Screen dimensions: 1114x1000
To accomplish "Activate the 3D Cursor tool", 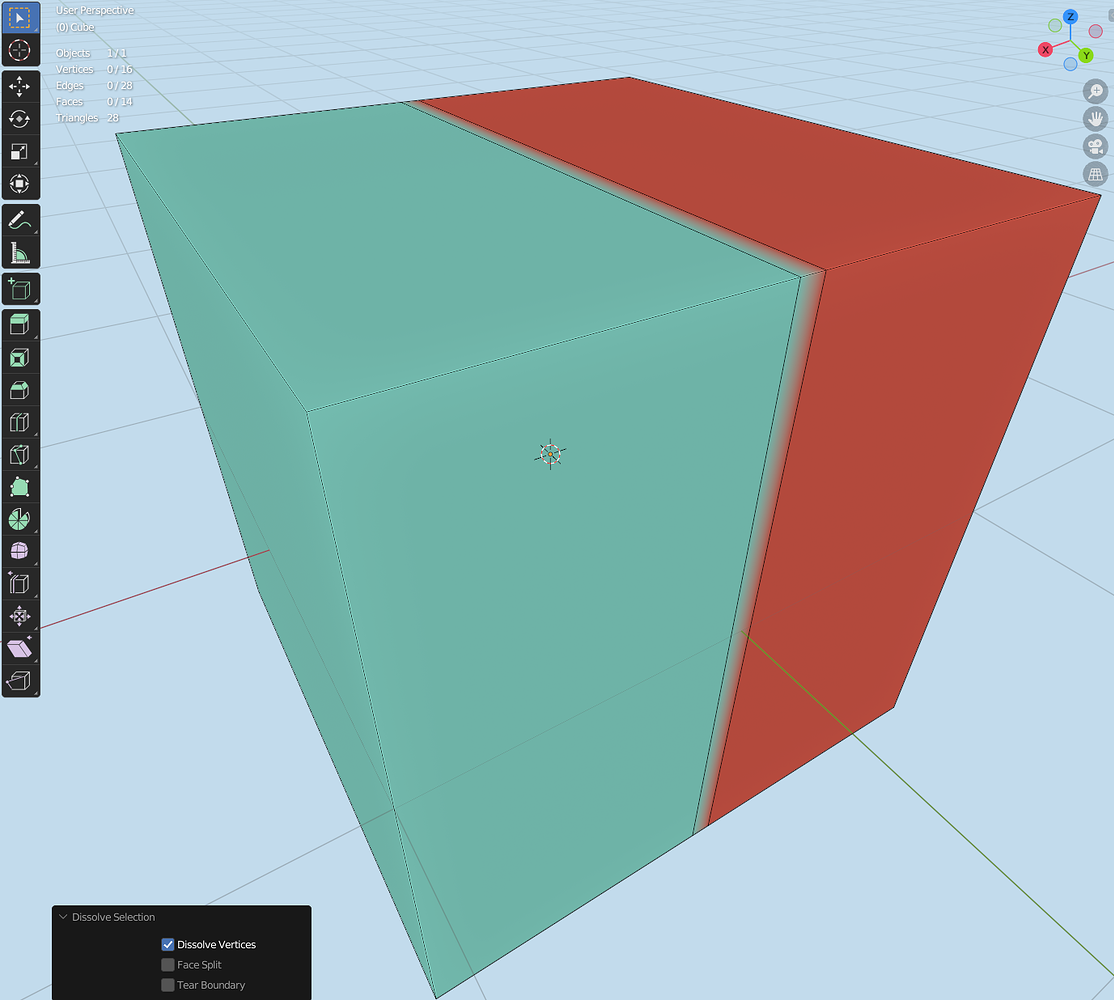I will coord(20,50).
